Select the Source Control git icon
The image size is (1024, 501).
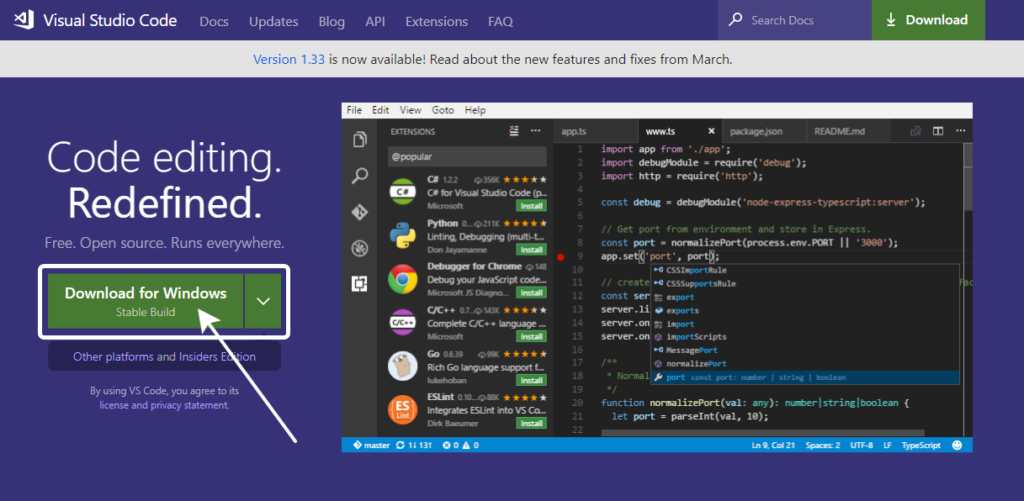click(360, 212)
